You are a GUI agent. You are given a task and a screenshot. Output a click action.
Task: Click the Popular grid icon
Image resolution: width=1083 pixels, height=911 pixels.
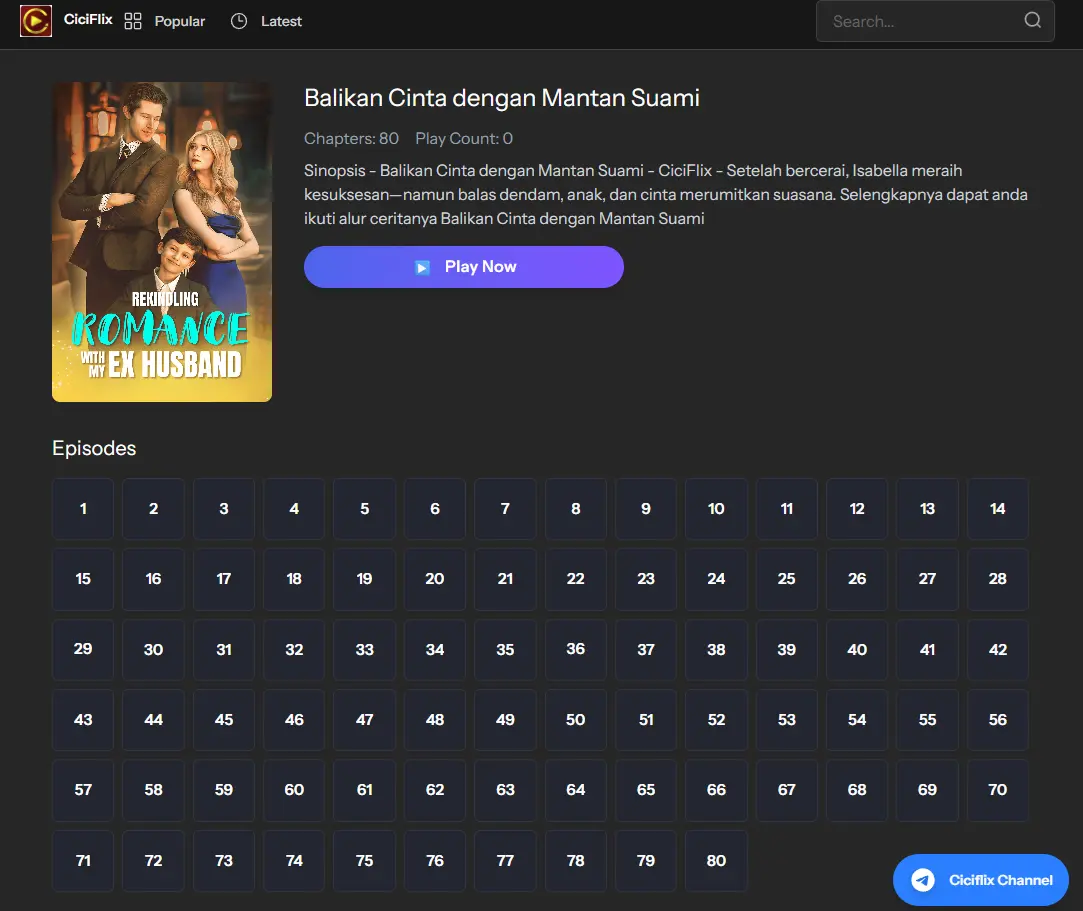click(x=133, y=21)
